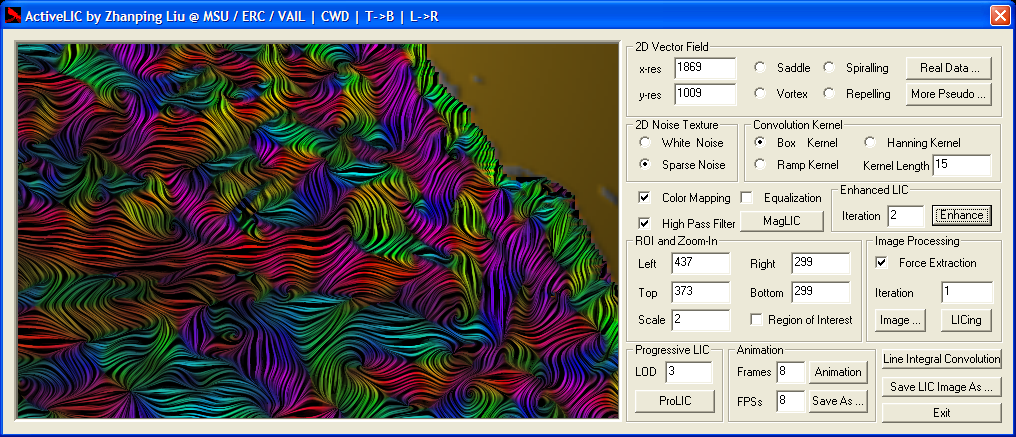Select the Hanning Kernel option
Image resolution: width=1016 pixels, height=437 pixels.
click(x=870, y=143)
